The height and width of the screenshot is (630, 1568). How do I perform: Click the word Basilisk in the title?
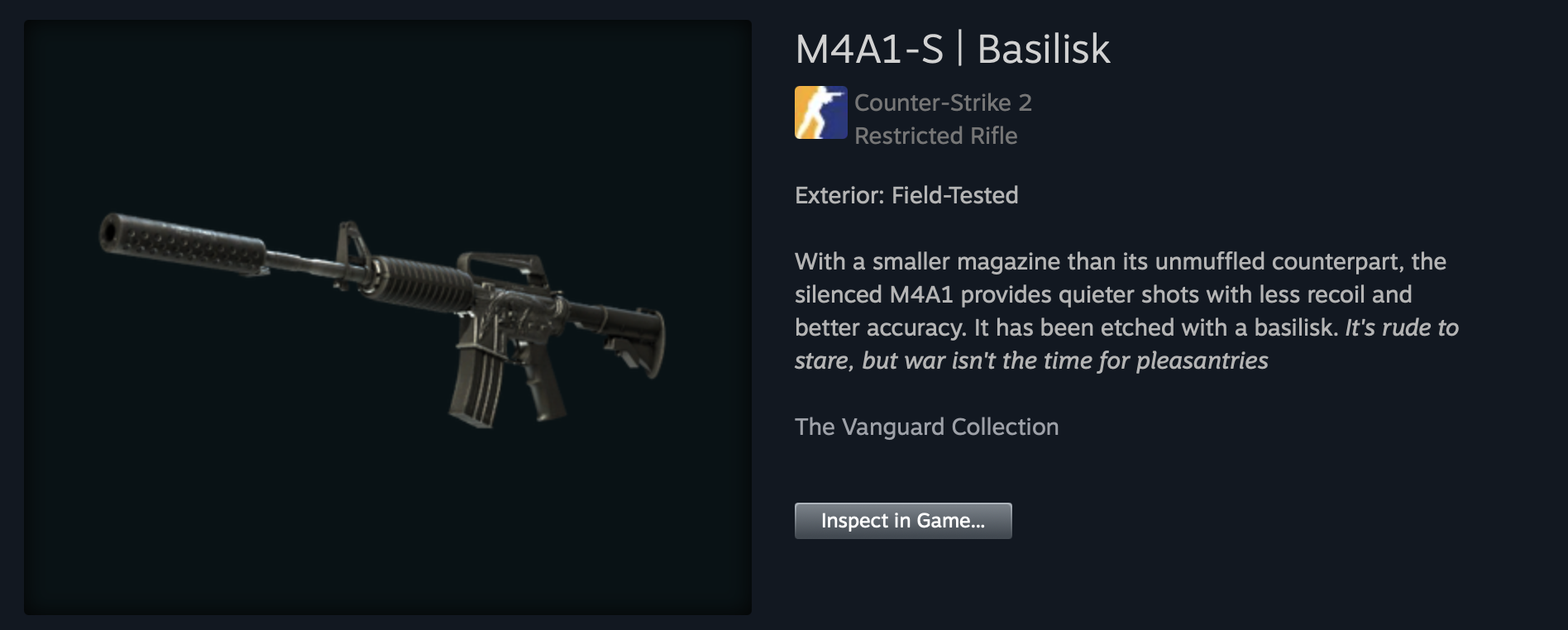click(1044, 49)
